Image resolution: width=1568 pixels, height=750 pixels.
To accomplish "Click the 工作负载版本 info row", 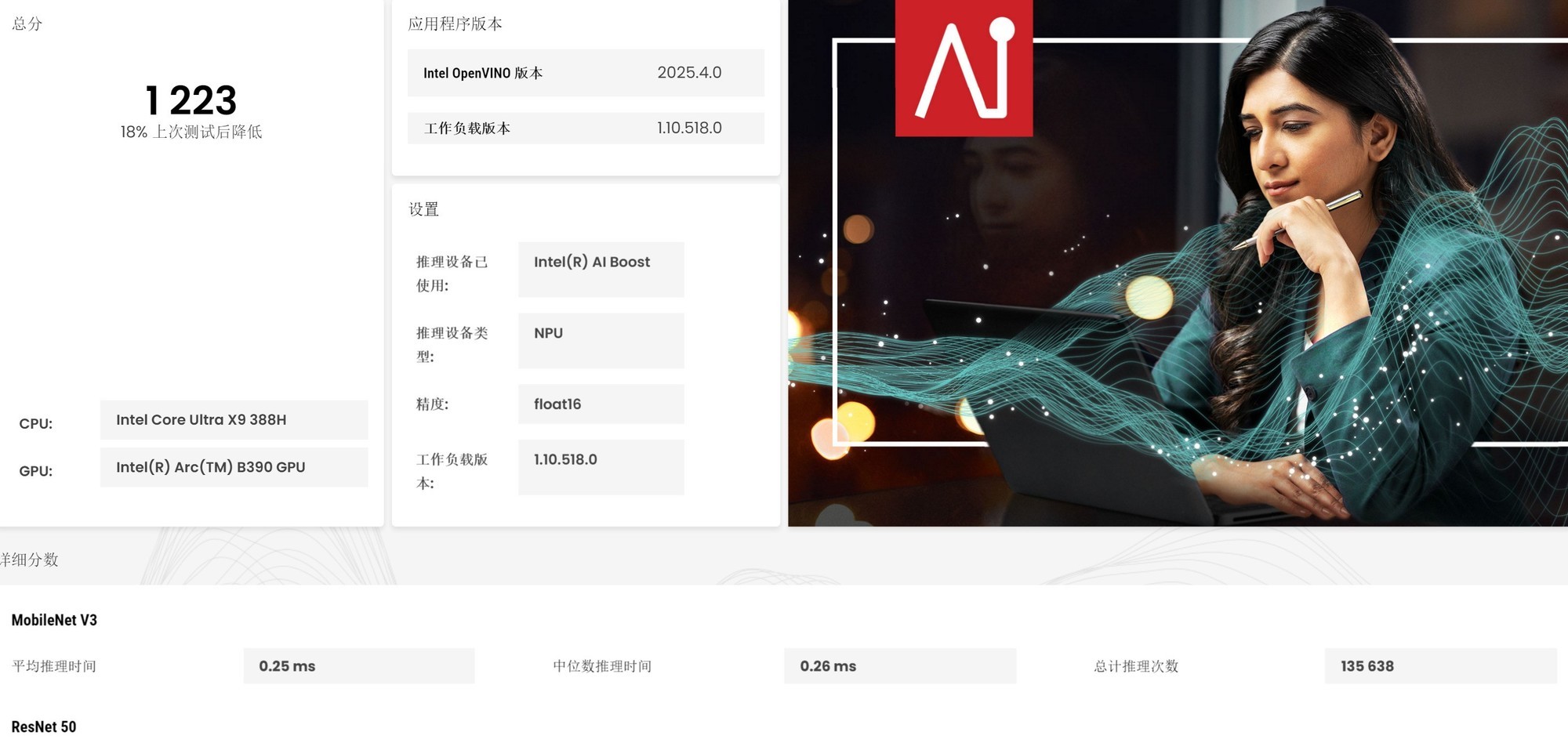I will pyautogui.click(x=585, y=128).
